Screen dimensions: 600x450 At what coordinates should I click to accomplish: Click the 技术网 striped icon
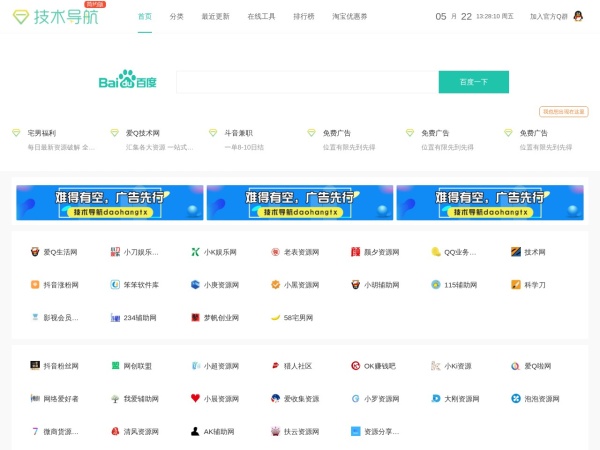click(x=516, y=252)
